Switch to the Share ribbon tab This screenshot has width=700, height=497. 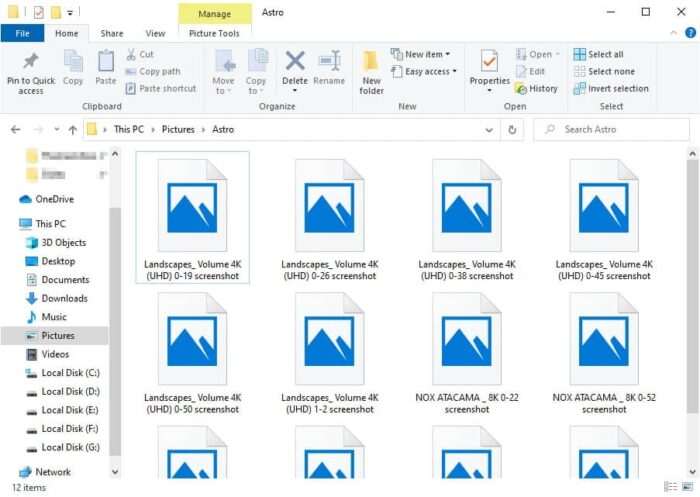pos(112,33)
